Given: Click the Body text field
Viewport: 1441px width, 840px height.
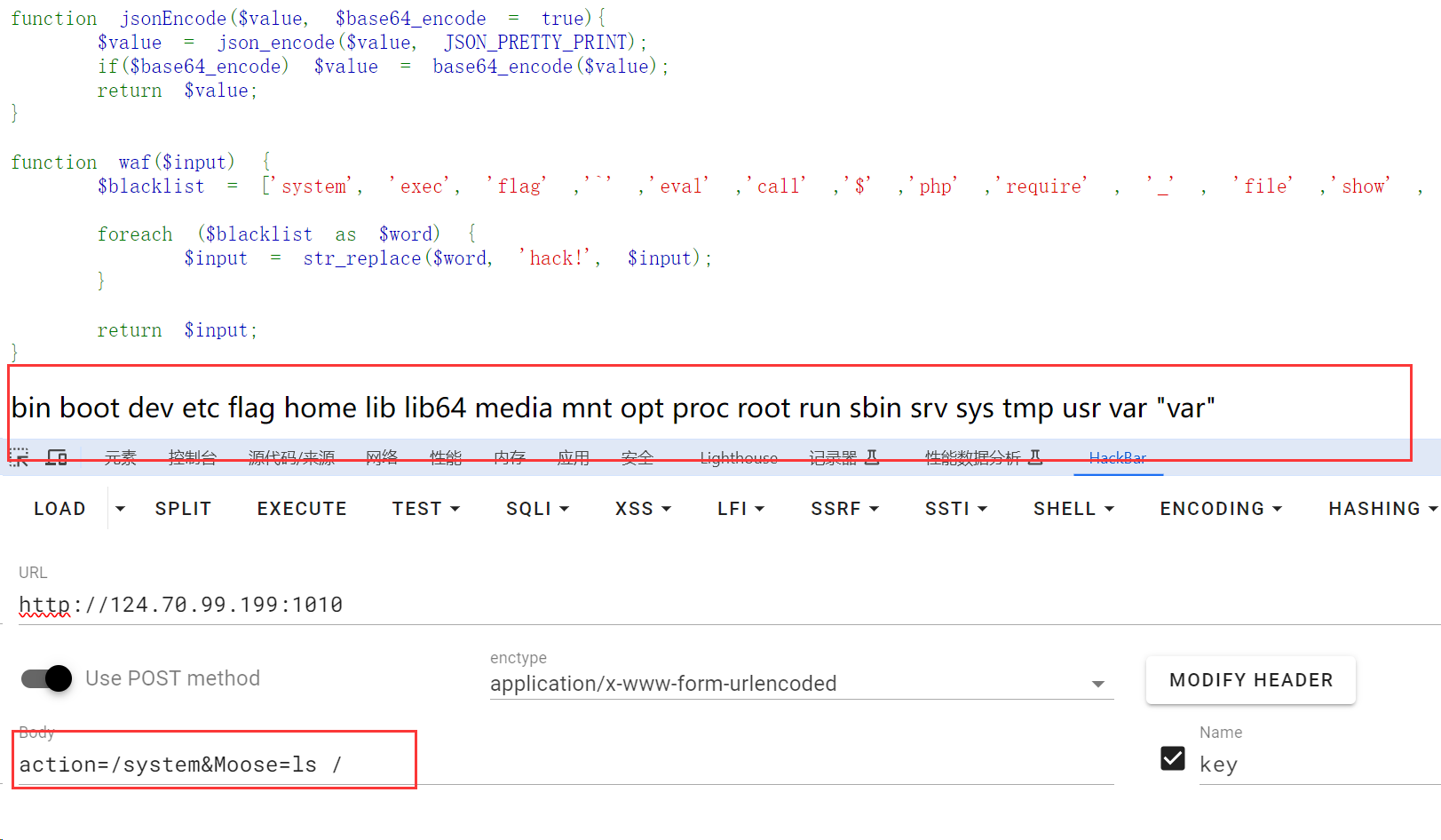Looking at the screenshot, I should (x=622, y=765).
